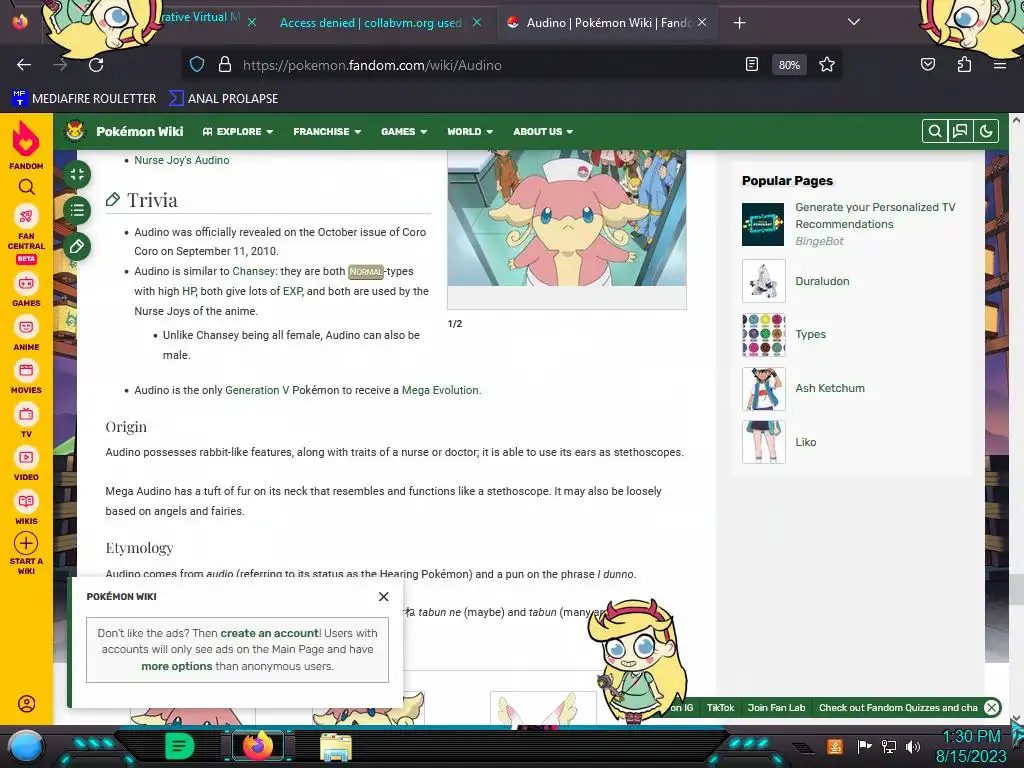Expand the About Us dropdown menu
The image size is (1024, 768).
[543, 131]
